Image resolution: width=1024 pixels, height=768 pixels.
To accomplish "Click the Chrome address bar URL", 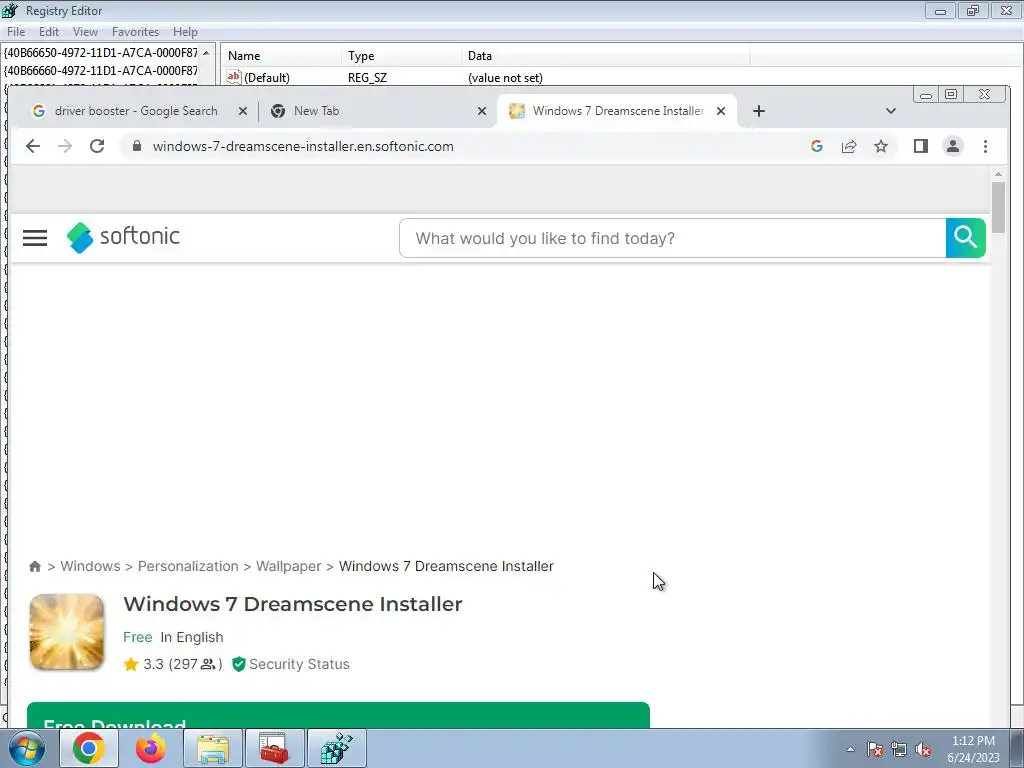I will click(x=303, y=146).
